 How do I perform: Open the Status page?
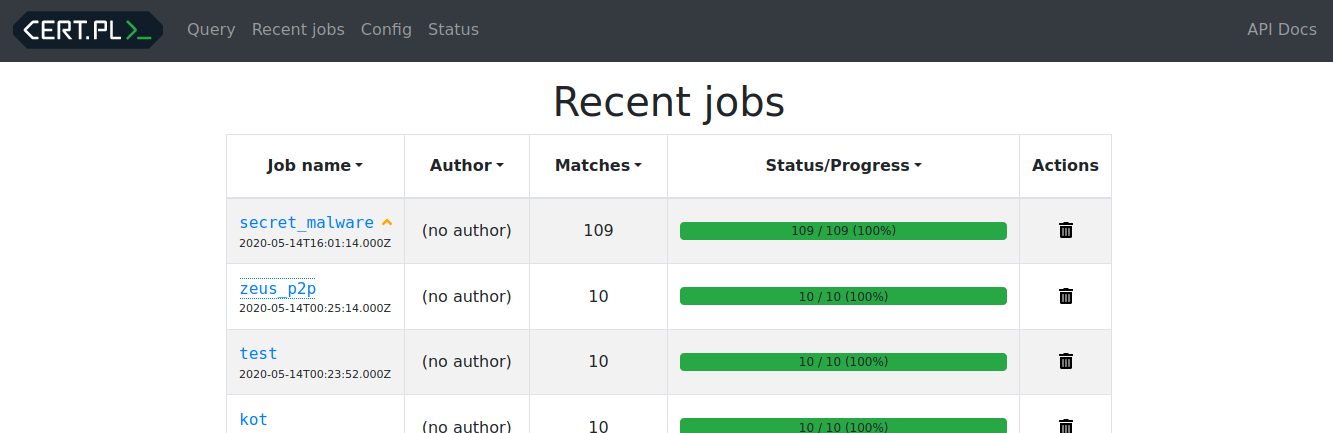click(453, 30)
